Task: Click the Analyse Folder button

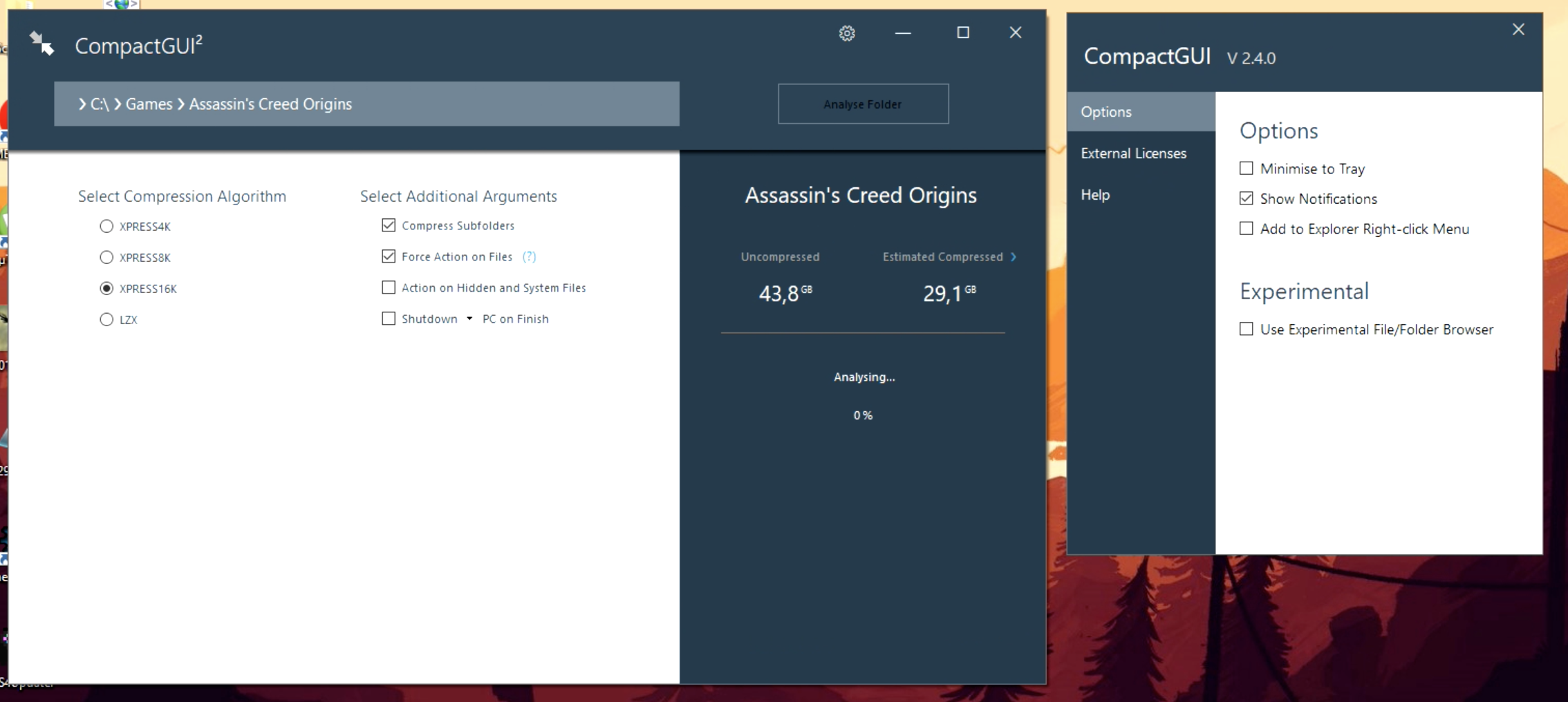Action: (862, 104)
